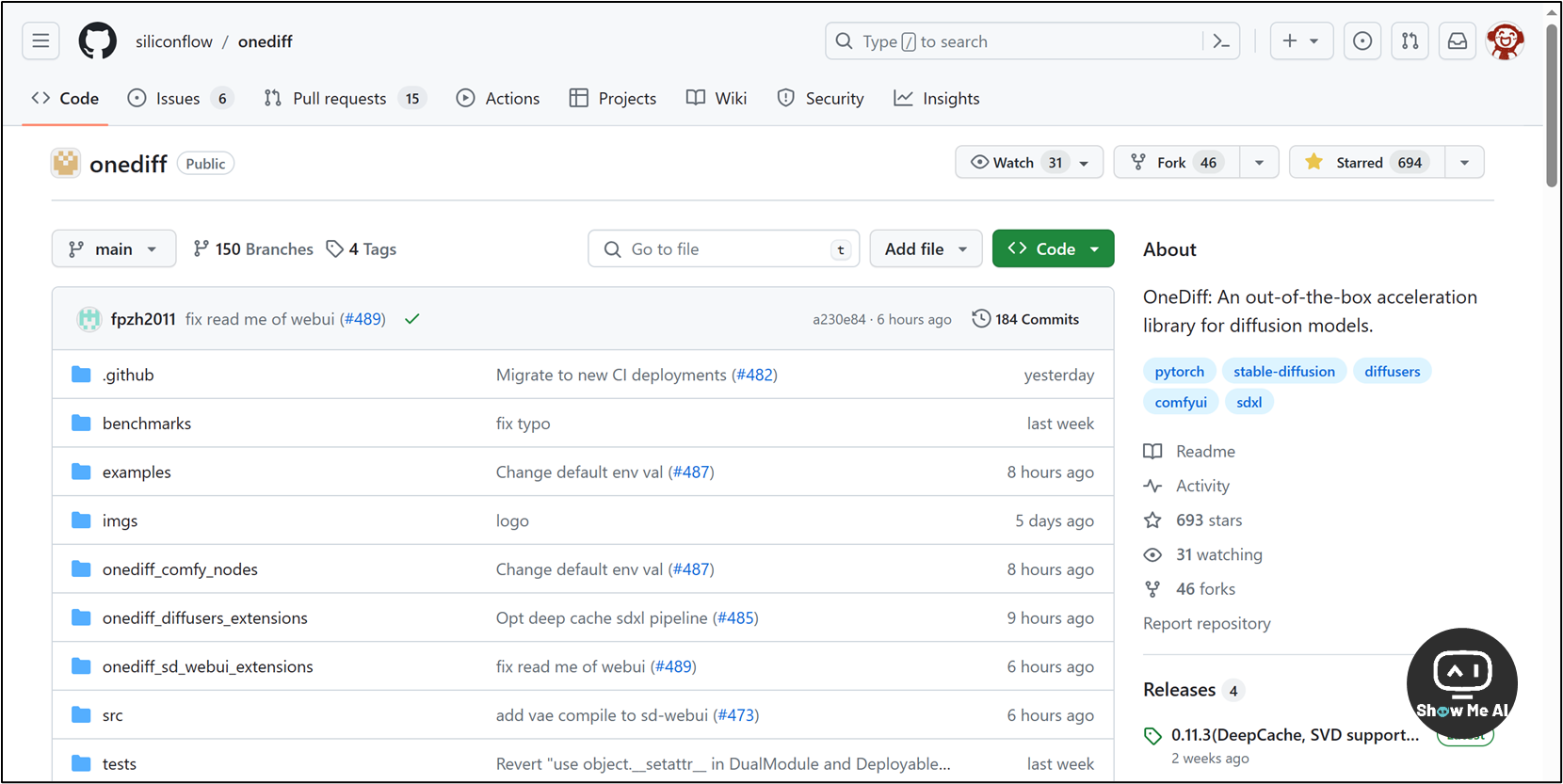Click the eye icon beside 31 watching

[1152, 555]
